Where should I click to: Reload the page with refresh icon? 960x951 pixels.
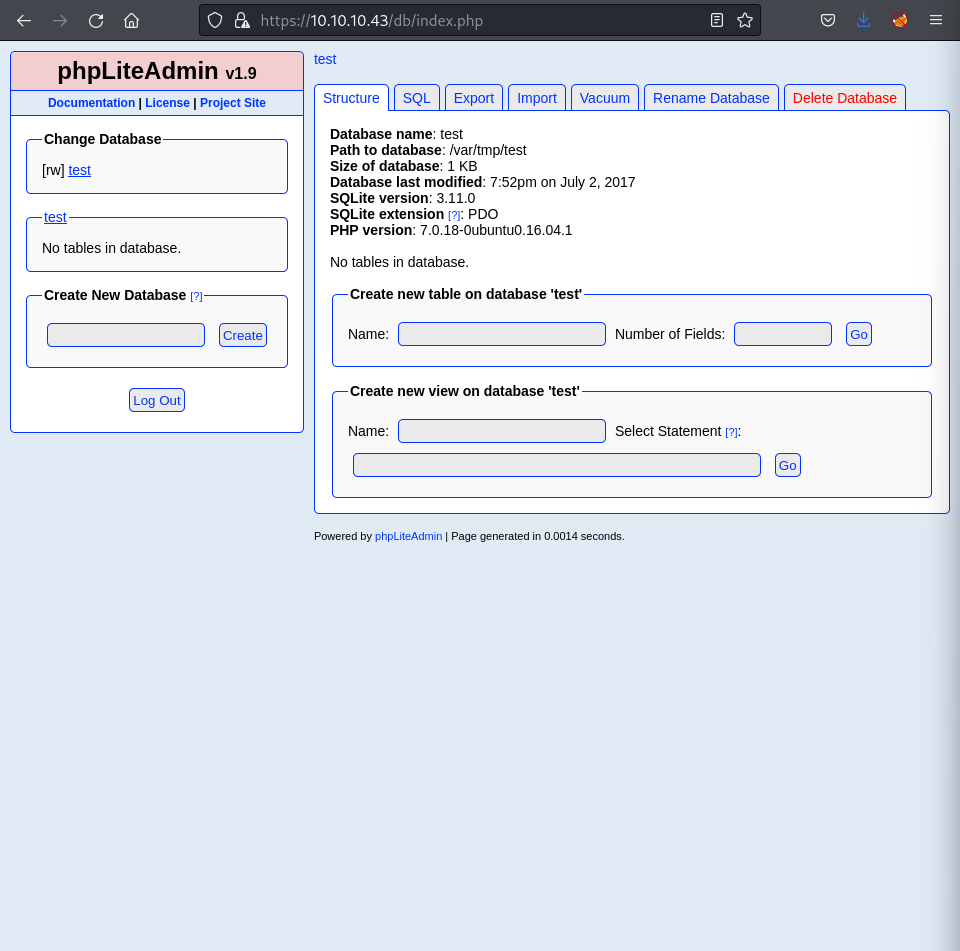pyautogui.click(x=96, y=20)
